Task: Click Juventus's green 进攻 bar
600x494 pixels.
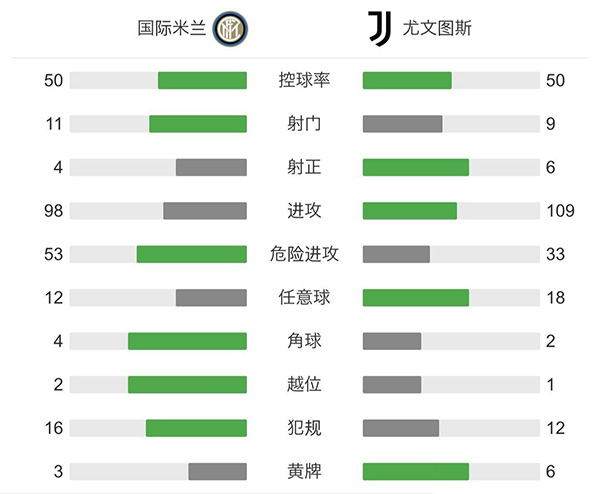Action: point(409,211)
